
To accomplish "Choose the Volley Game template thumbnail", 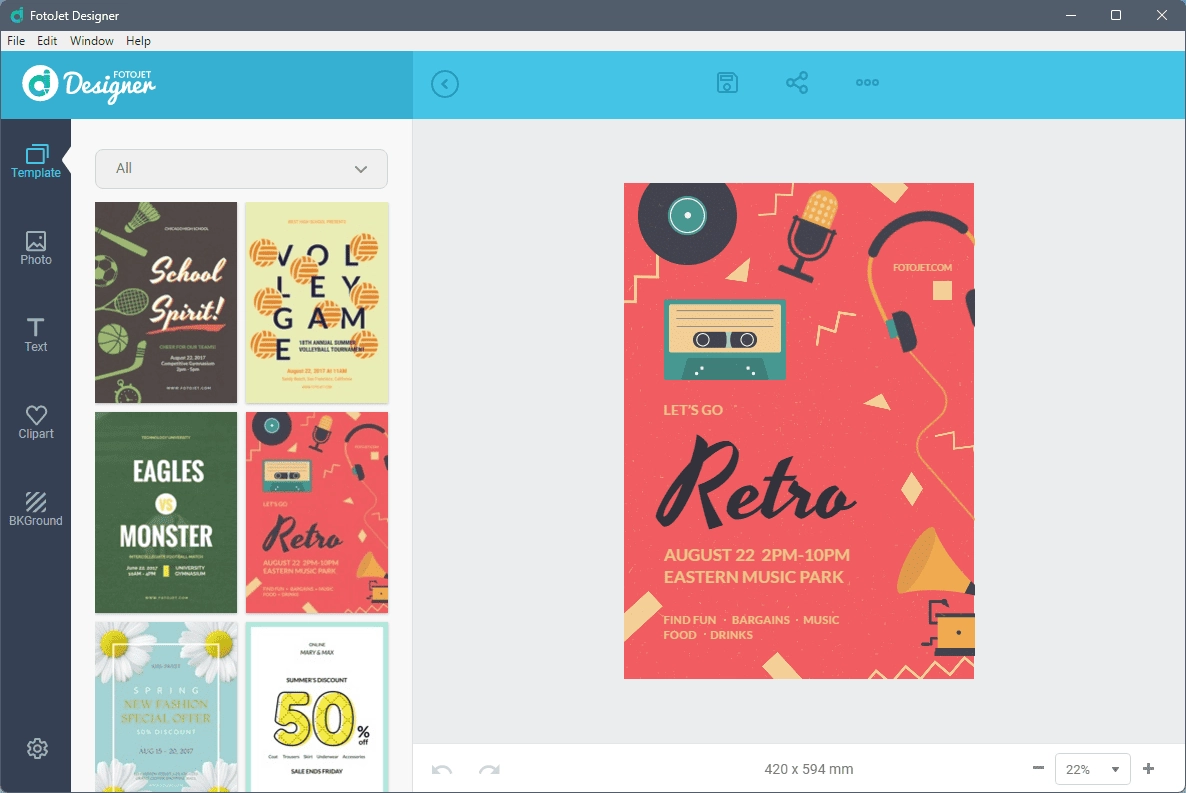I will (317, 303).
